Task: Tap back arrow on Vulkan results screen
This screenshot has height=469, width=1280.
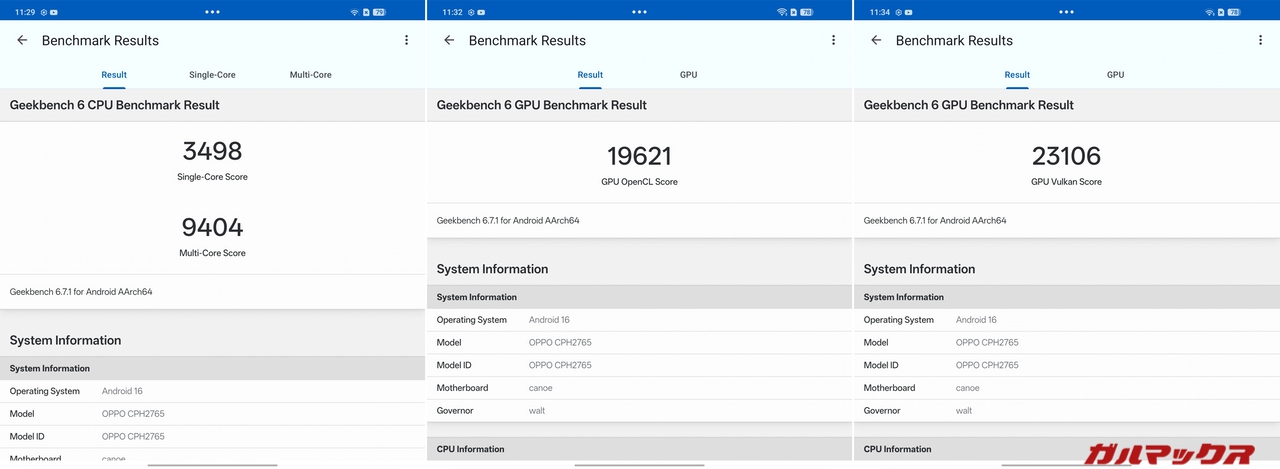Action: point(876,40)
